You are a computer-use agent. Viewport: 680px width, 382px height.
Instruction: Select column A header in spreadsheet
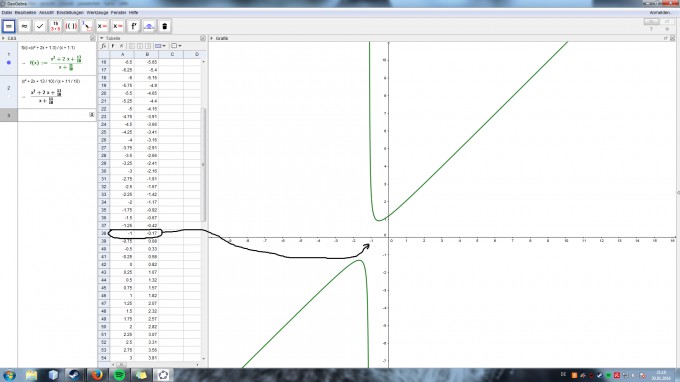click(x=122, y=54)
